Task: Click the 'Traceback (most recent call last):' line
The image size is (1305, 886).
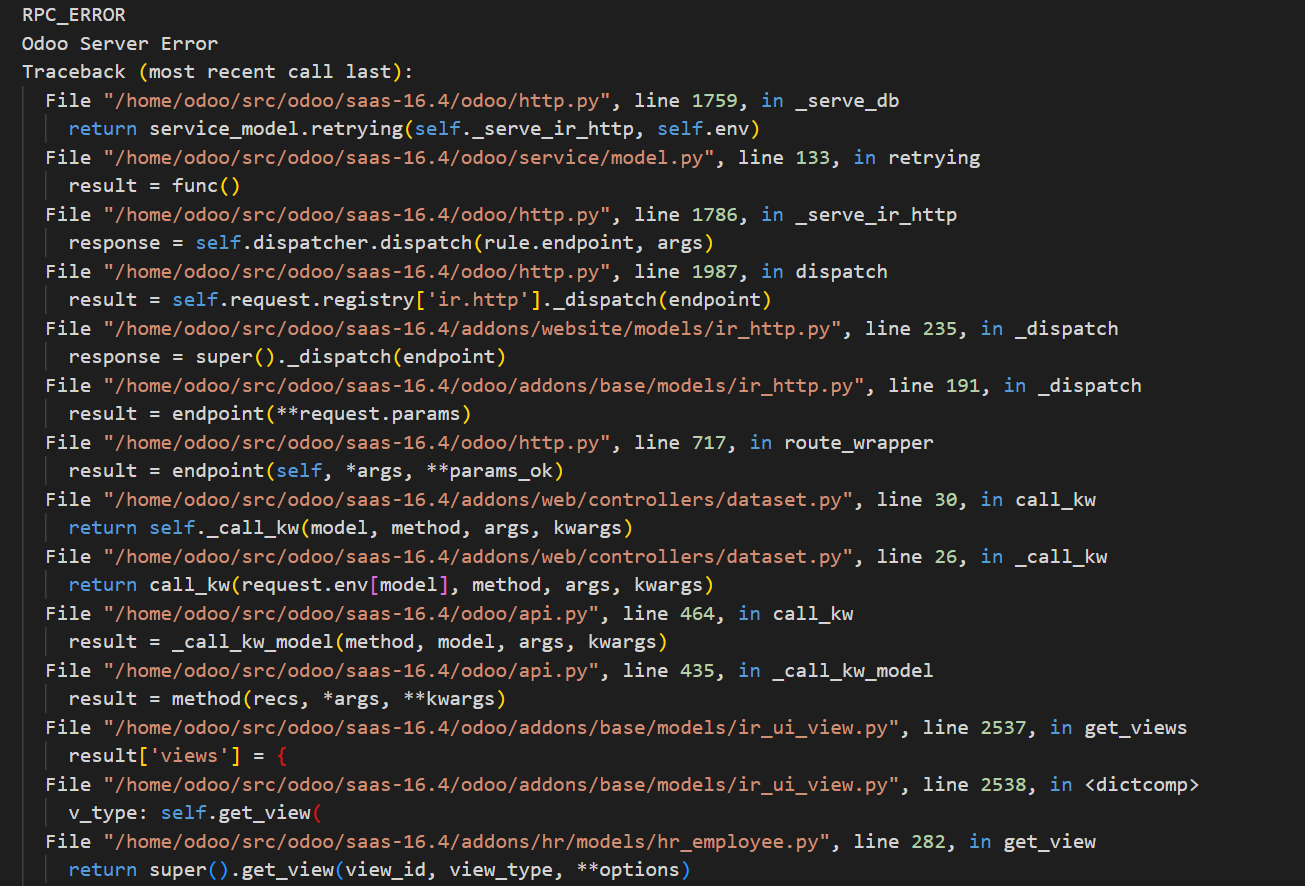Action: coord(217,72)
